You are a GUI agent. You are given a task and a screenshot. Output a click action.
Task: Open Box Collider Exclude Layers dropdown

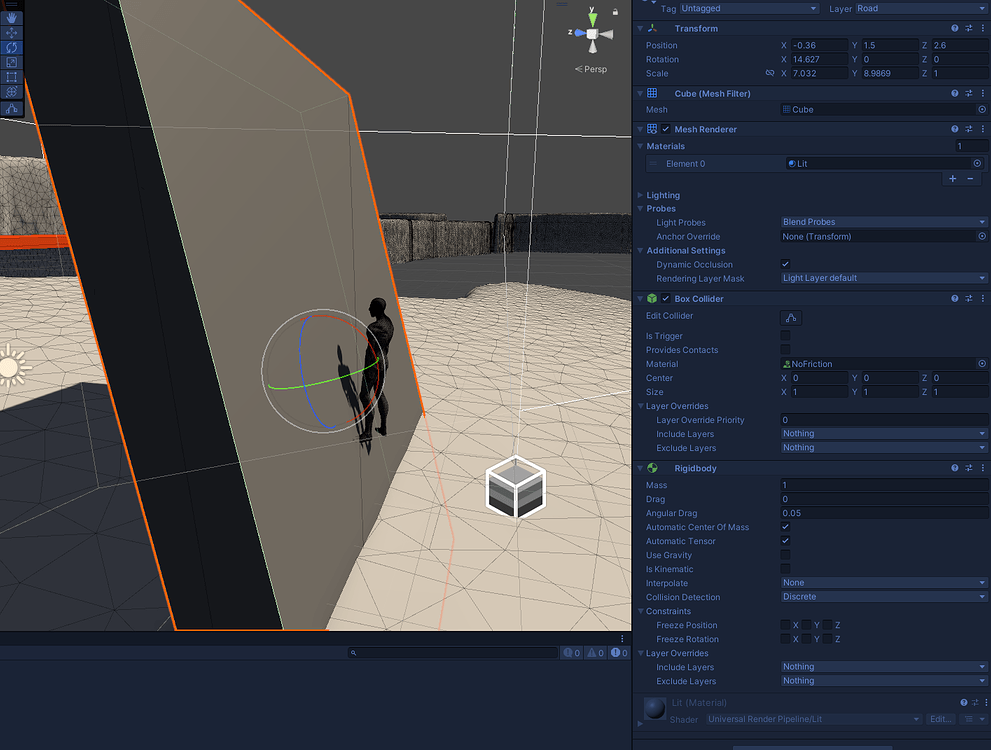[x=884, y=447]
